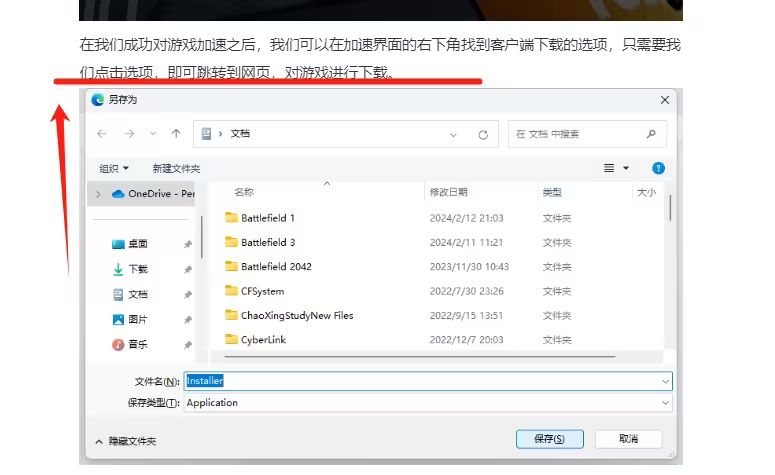Expand the address bar history dropdown

(453, 134)
